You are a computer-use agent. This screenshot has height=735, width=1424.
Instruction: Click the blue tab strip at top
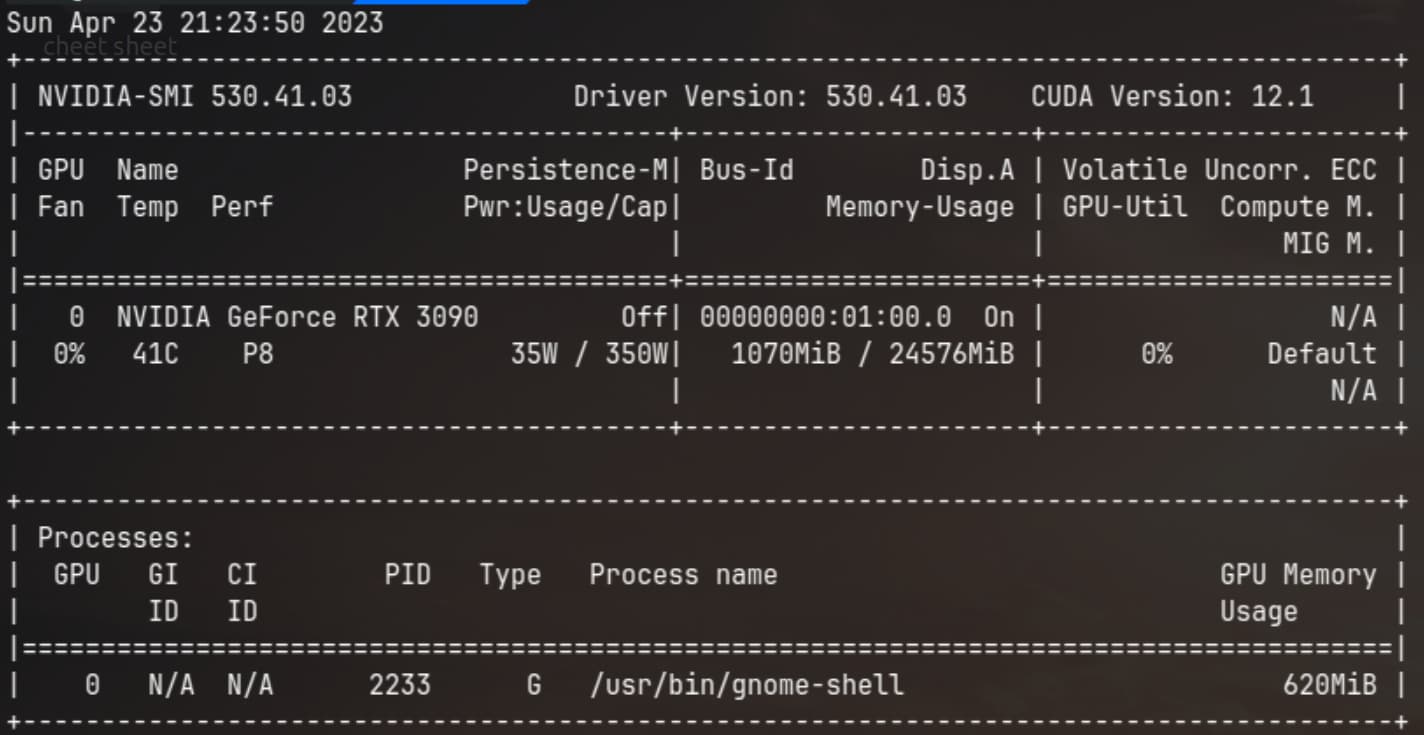coord(440,2)
